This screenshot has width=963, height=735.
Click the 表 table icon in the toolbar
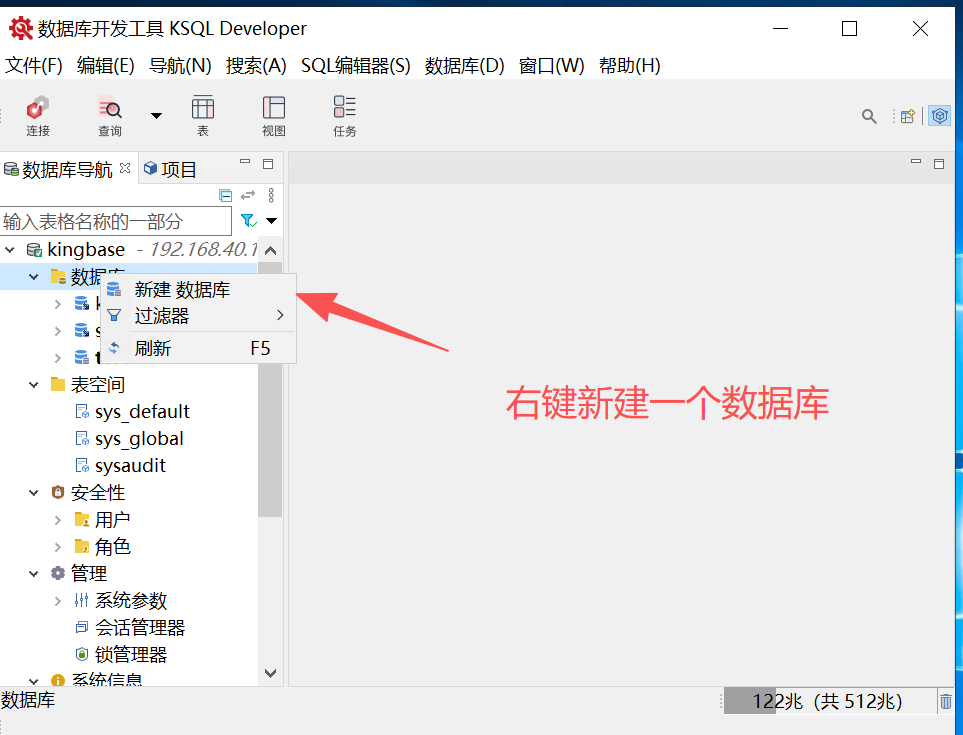click(x=203, y=114)
